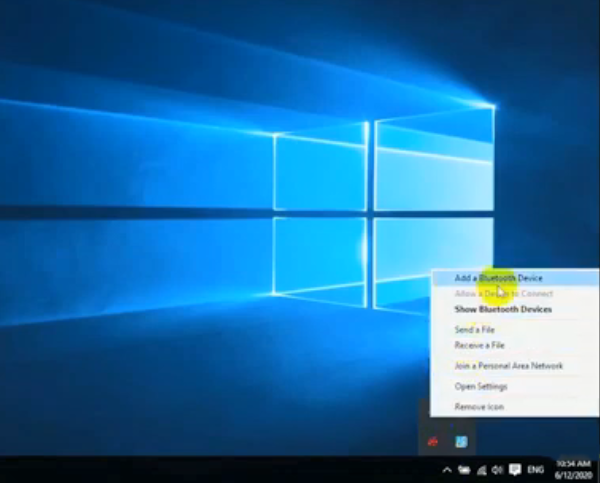Click the blue square icon in tray overflow

(461, 442)
